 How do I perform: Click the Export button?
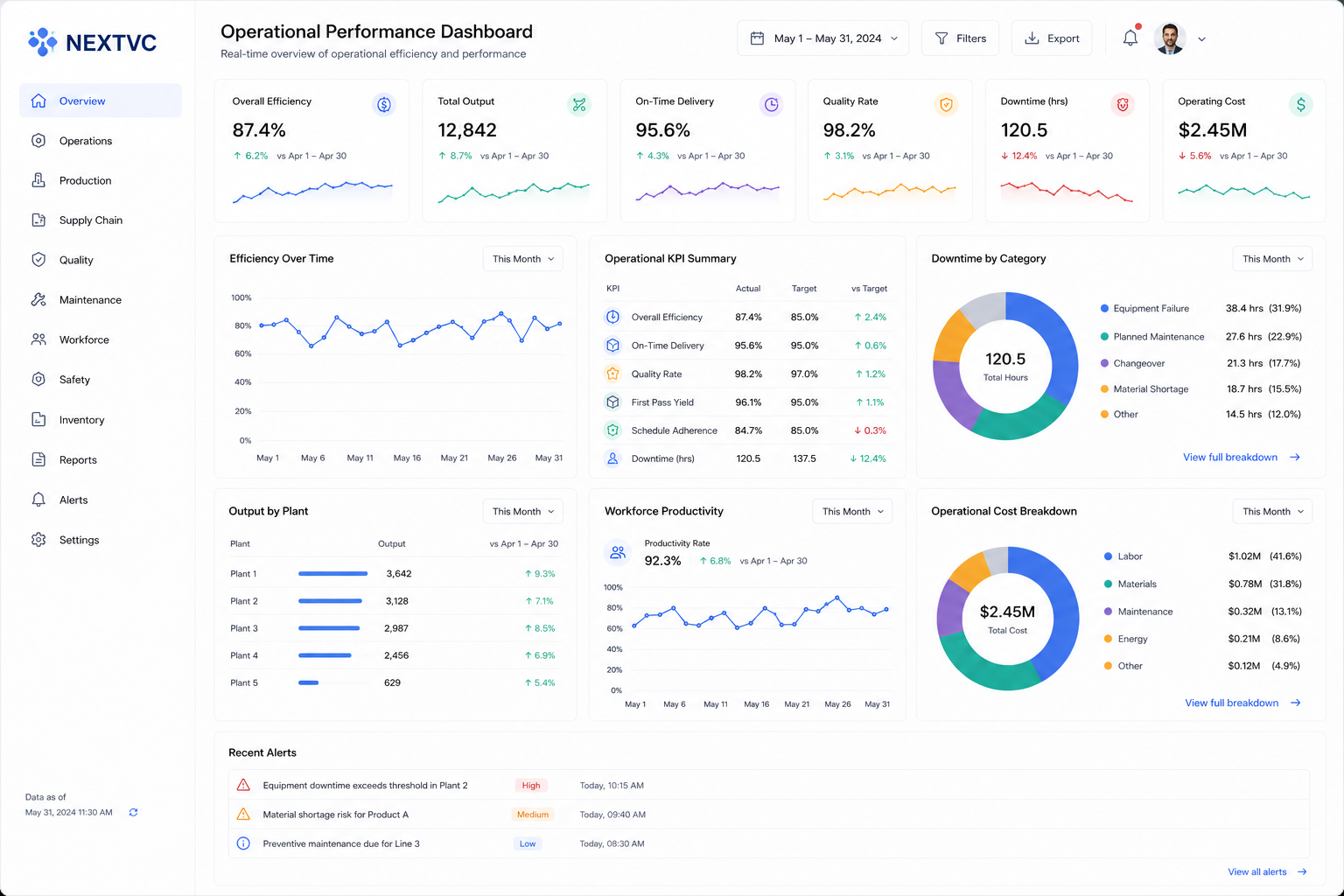[x=1052, y=38]
